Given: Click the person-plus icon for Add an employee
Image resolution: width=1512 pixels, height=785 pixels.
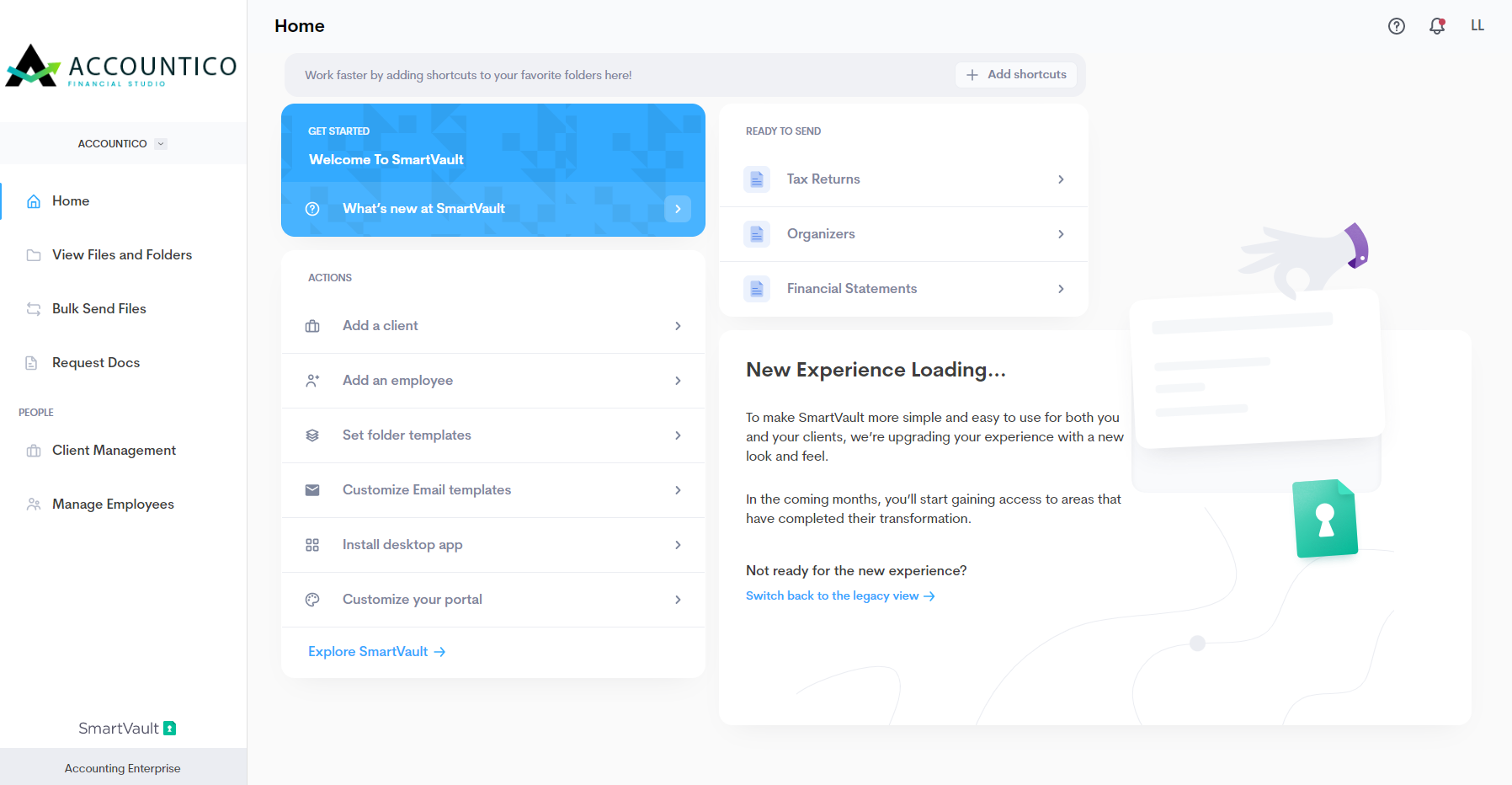Looking at the screenshot, I should (312, 381).
